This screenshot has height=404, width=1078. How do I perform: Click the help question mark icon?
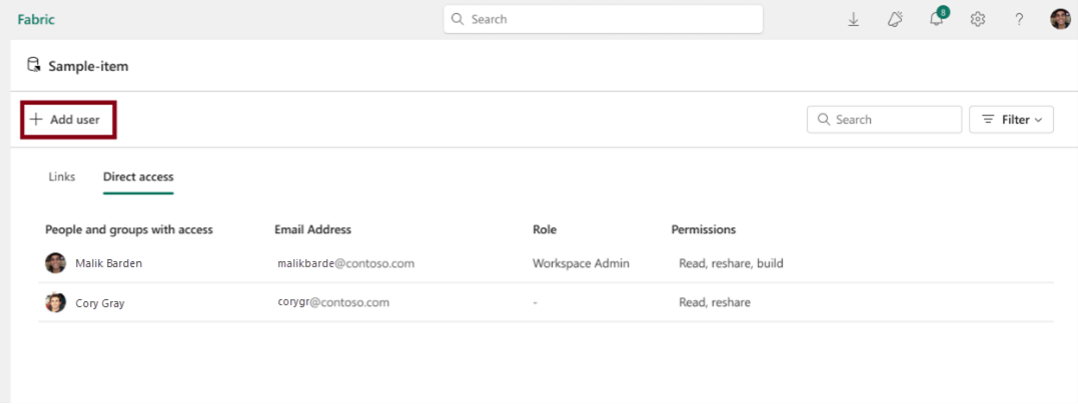tap(1019, 19)
